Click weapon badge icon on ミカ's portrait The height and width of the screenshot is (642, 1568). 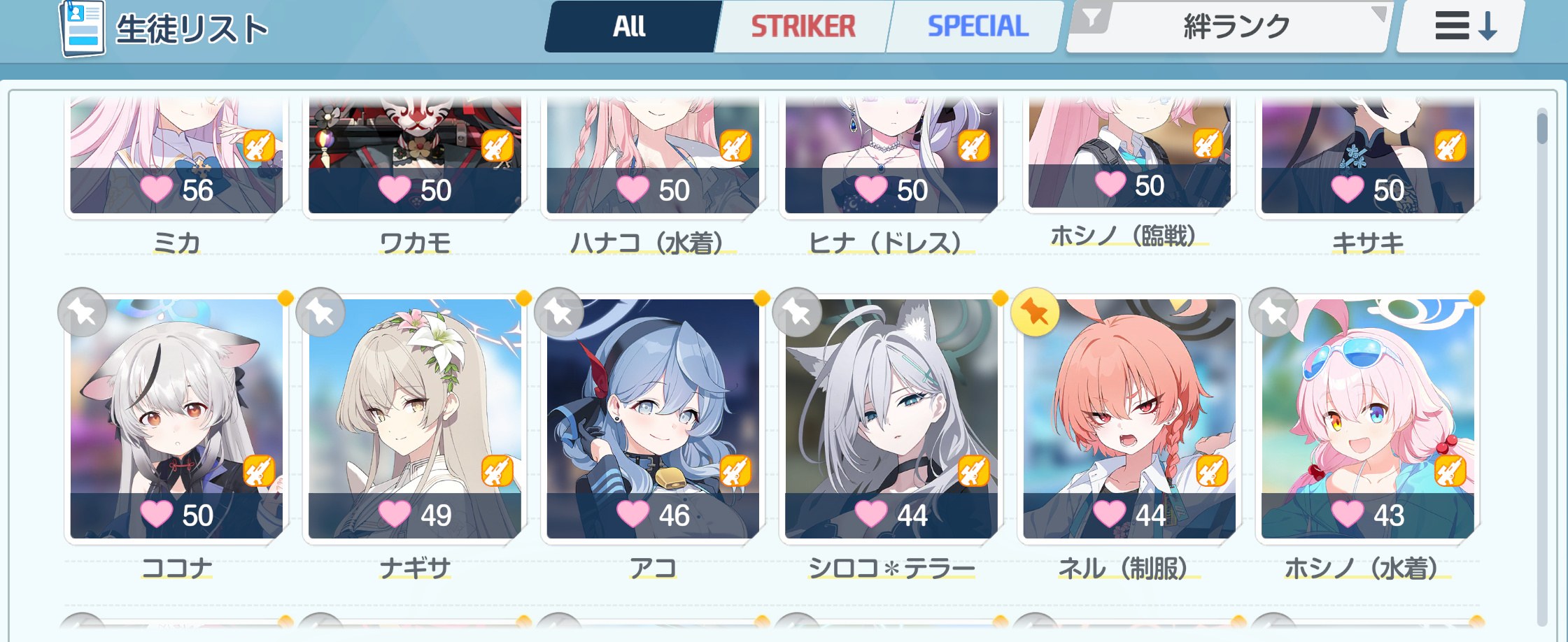click(x=259, y=146)
